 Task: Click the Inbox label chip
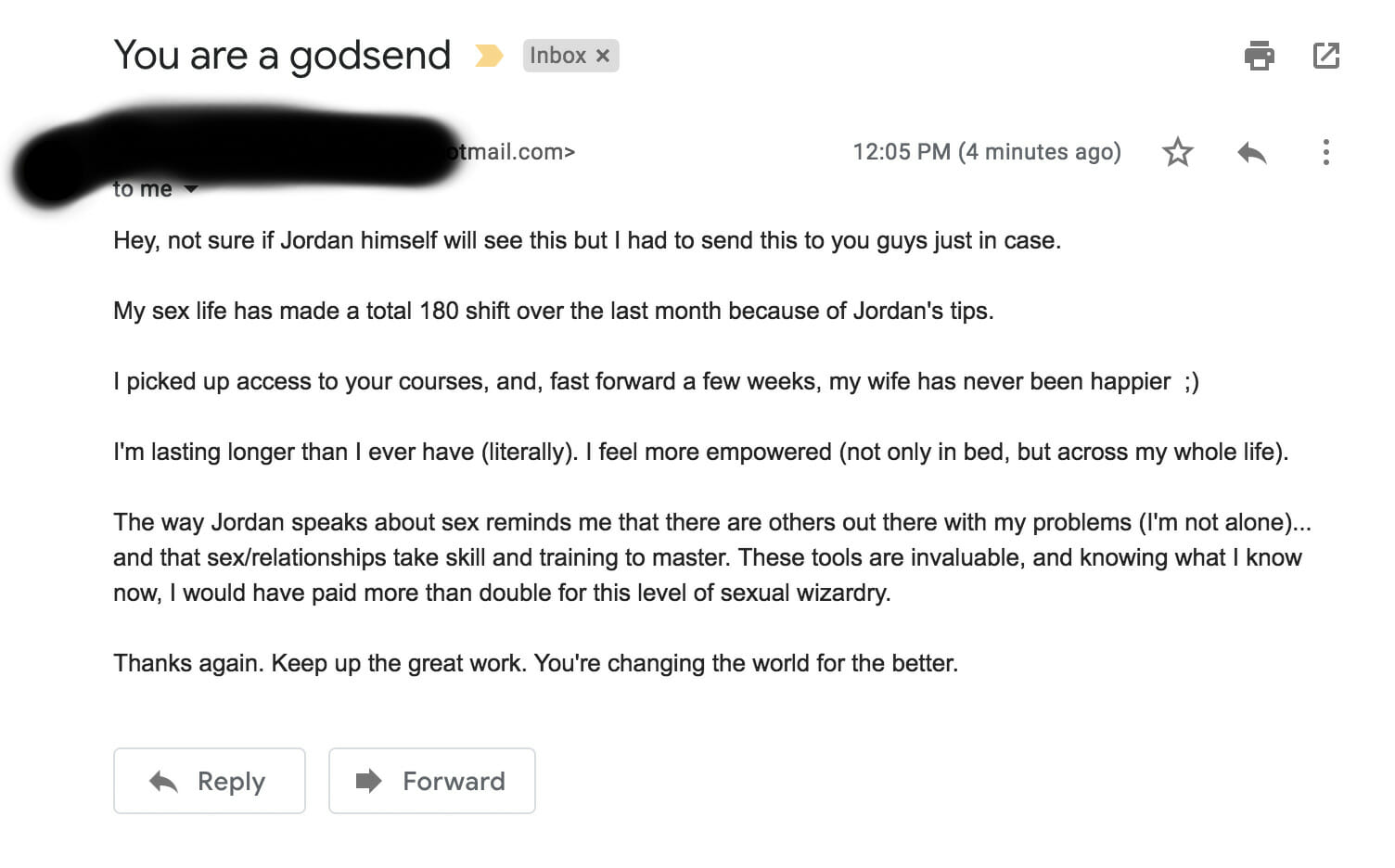coord(558,56)
